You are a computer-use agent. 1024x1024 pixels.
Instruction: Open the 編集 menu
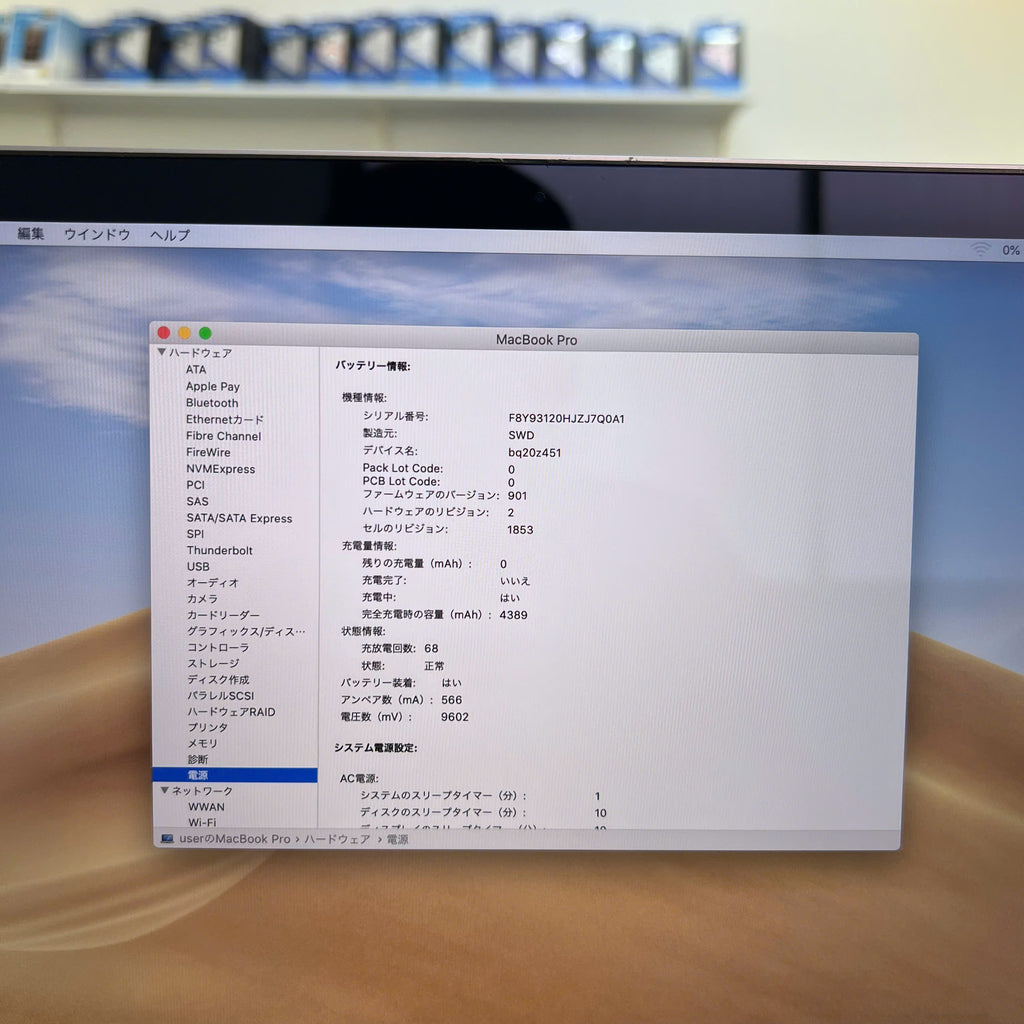tap(31, 233)
